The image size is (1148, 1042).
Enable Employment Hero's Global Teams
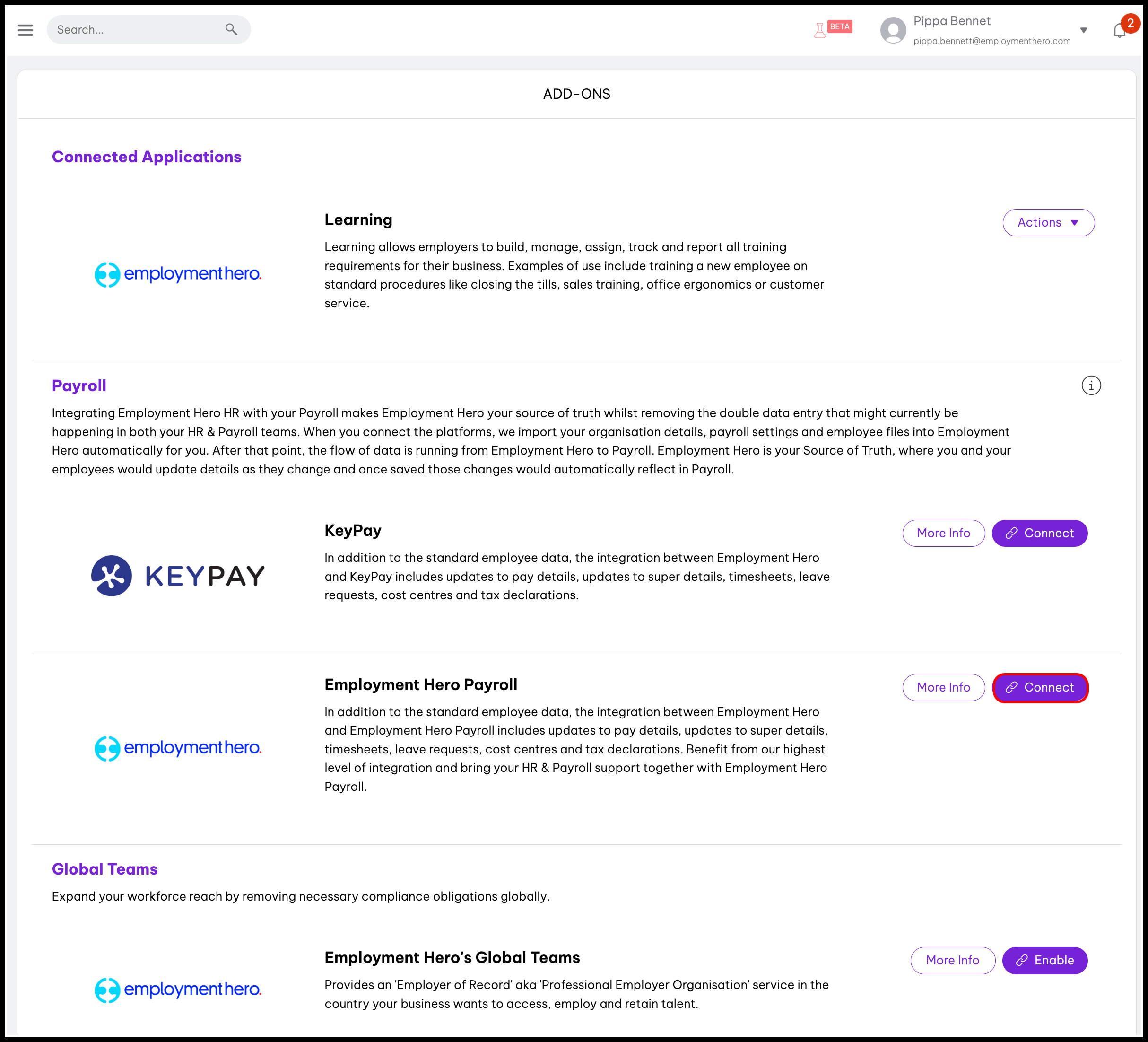pyautogui.click(x=1044, y=961)
